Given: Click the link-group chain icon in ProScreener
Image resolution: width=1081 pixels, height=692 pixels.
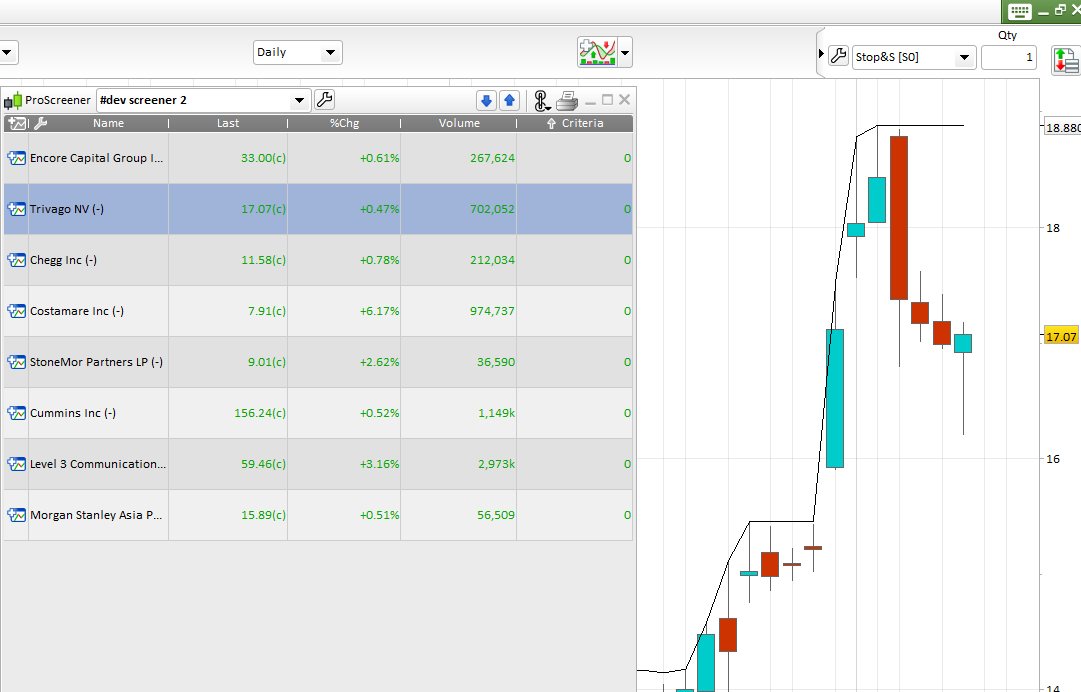Looking at the screenshot, I should pyautogui.click(x=542, y=101).
